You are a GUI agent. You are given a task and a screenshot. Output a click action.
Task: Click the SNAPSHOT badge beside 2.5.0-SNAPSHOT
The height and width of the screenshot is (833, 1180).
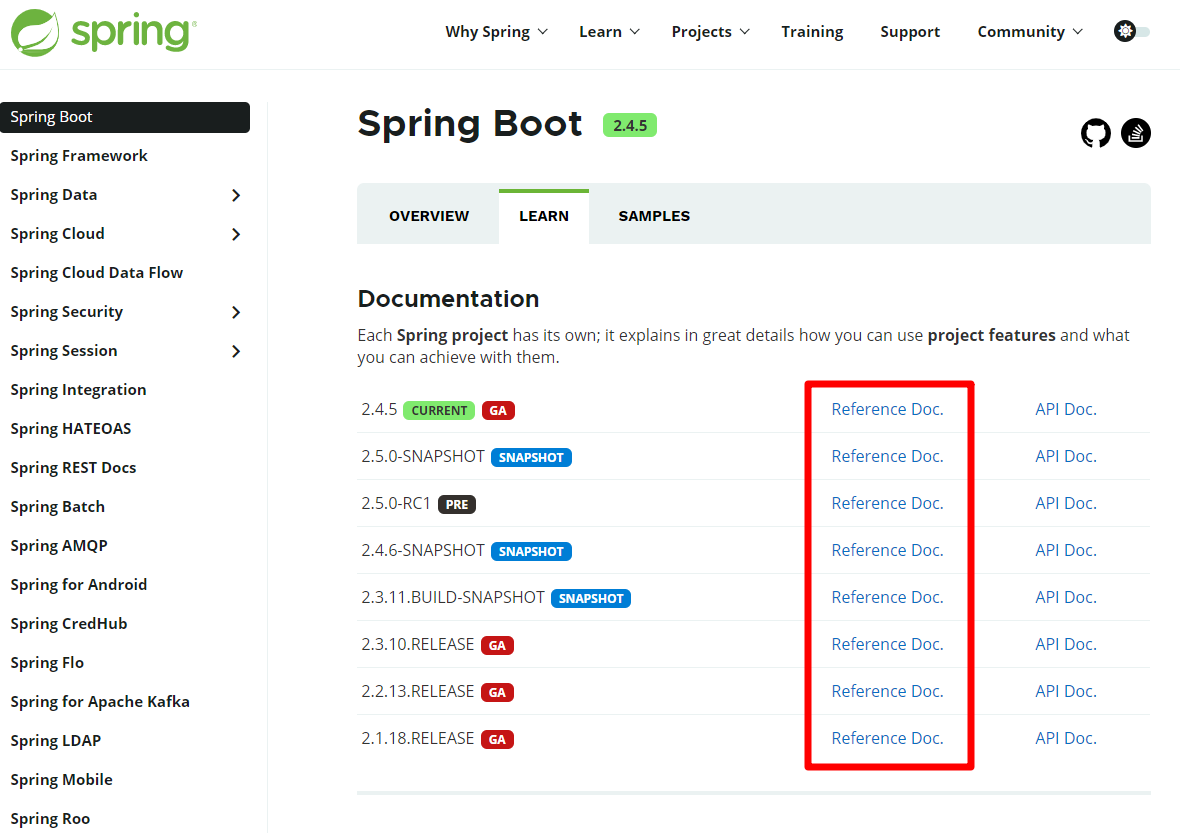point(531,458)
